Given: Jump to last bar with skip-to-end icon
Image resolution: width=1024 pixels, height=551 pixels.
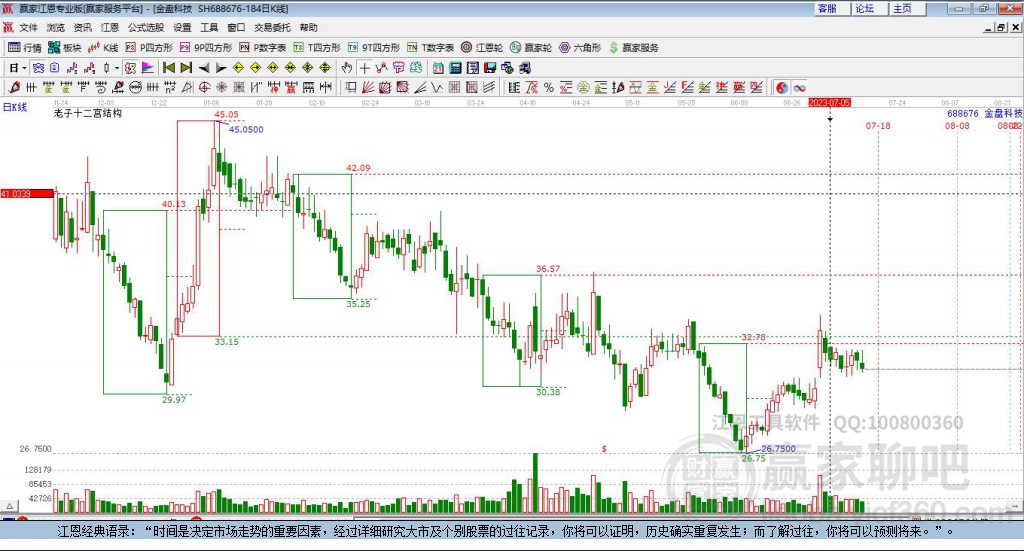Looking at the screenshot, I should click(x=186, y=67).
